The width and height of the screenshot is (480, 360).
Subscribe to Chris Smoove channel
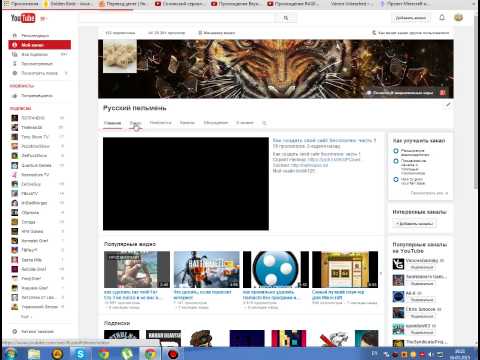tap(422, 316)
